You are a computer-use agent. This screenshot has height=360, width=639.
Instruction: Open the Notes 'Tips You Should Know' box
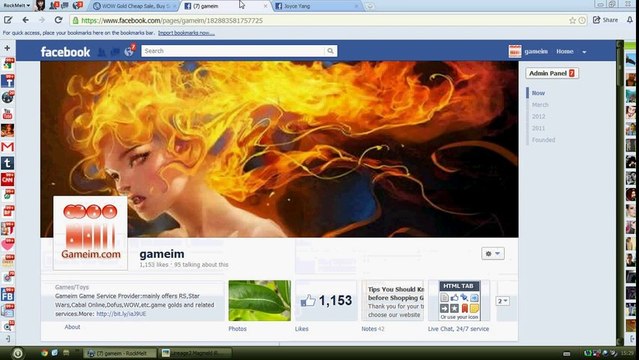[x=393, y=300]
